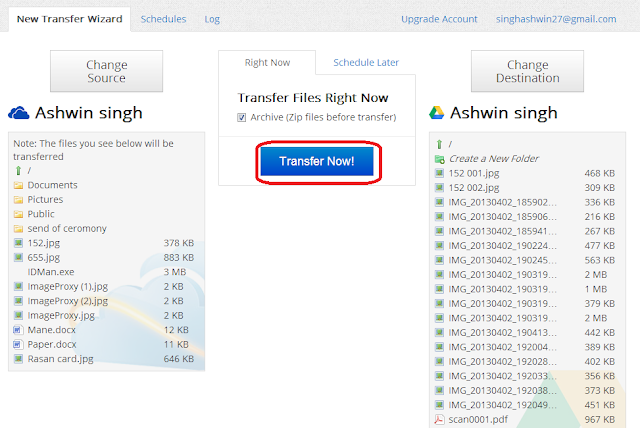Click the OneDrive cloud icon beside source name
This screenshot has width=640, height=428.
coord(19,113)
